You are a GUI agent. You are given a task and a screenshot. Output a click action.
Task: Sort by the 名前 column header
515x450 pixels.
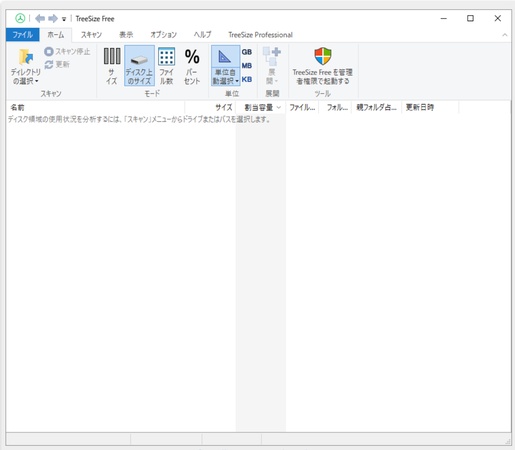click(95, 107)
